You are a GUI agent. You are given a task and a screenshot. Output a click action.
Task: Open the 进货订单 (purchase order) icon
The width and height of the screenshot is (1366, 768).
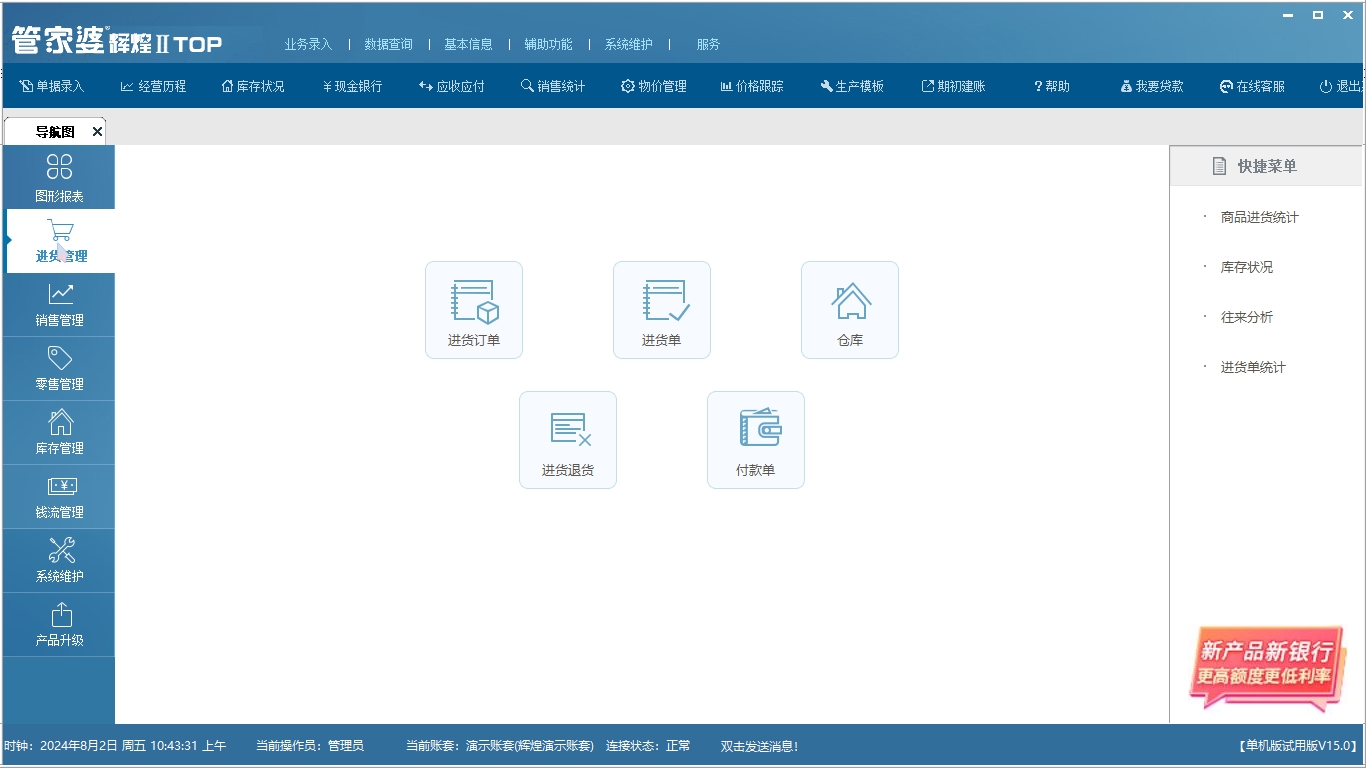coord(473,309)
